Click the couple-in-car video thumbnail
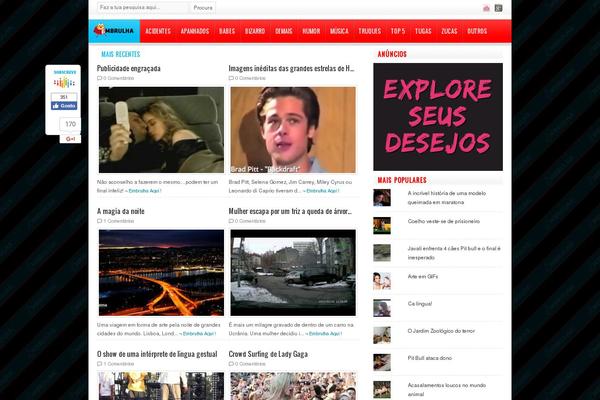This screenshot has height=400, width=600. [161, 130]
